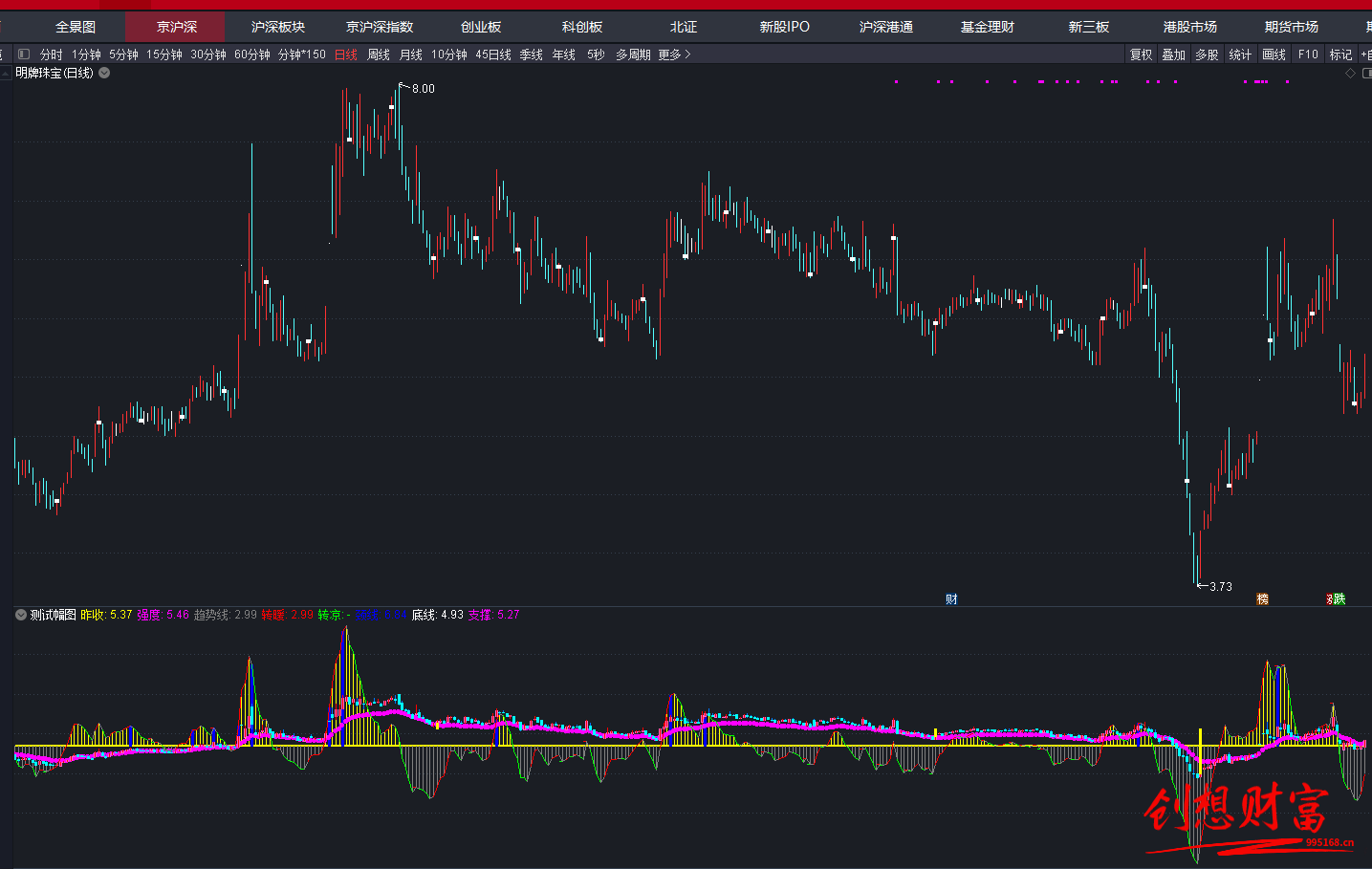
Task: Switch chart to 分时 view
Action: [x=52, y=54]
